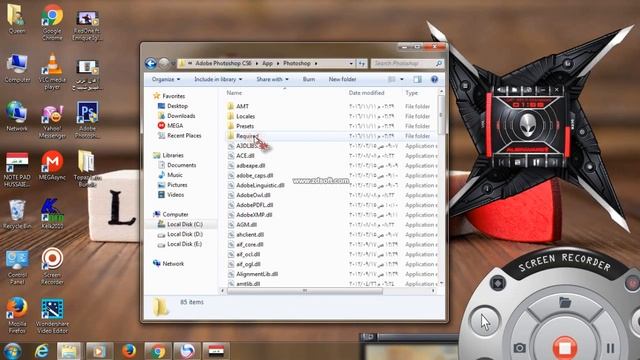
Task: Pause the screen recorder recording
Action: pos(610,348)
